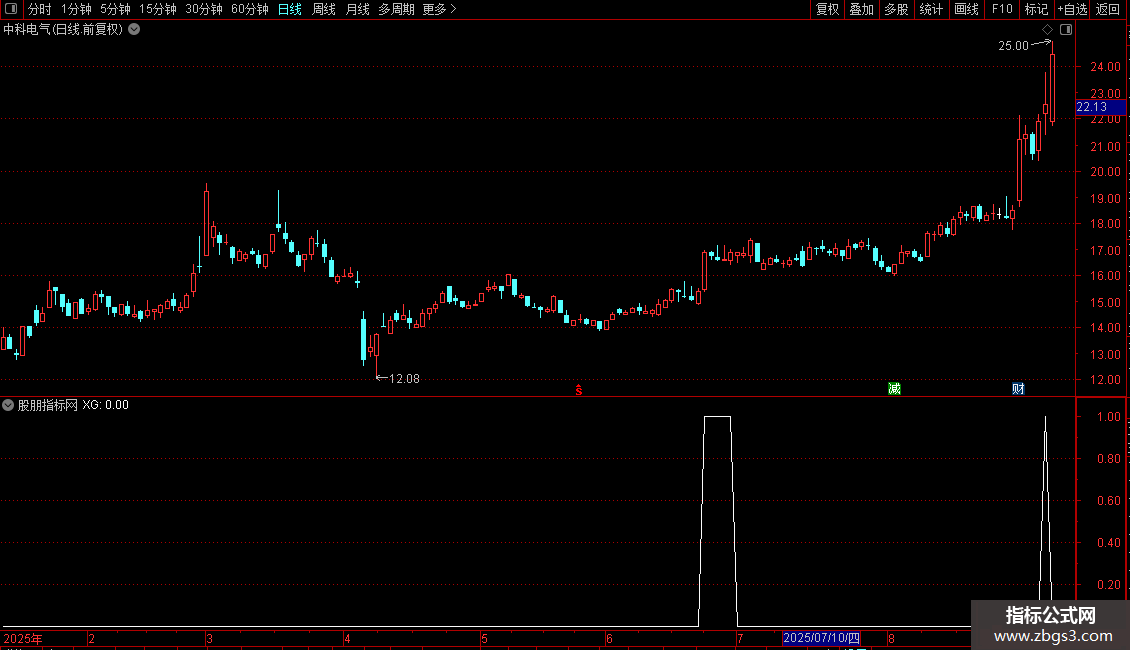Image resolution: width=1130 pixels, height=650 pixels.
Task: Toggle the side panel icon at top-left
Action: pyautogui.click(x=11, y=9)
